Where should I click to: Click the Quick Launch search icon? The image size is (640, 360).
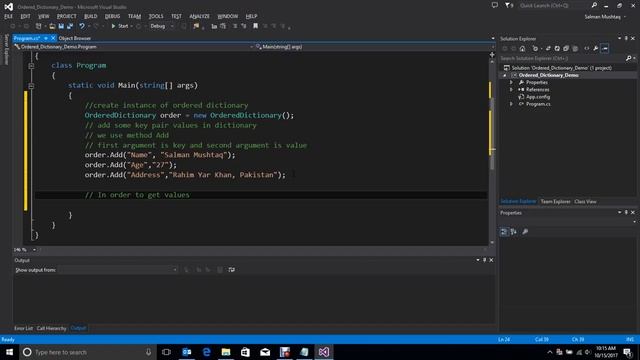(x=594, y=5)
